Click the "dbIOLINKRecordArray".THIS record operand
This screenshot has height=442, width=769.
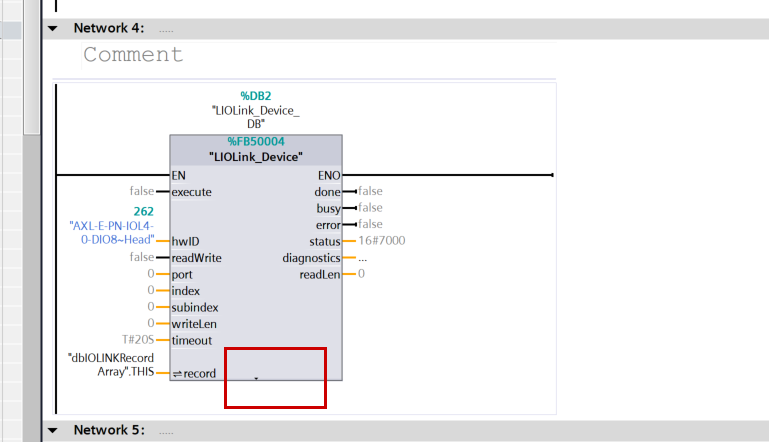coord(111,365)
